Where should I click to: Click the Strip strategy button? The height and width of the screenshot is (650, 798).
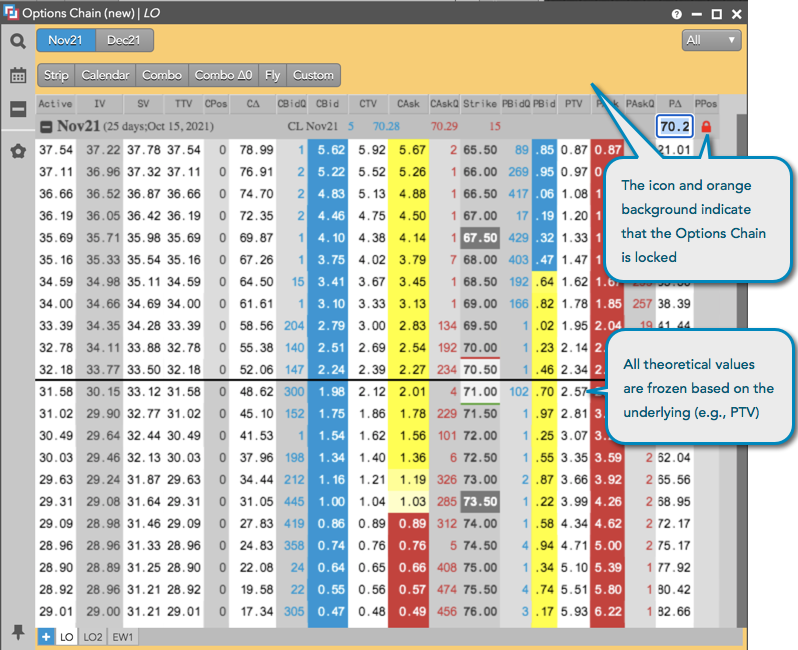(x=56, y=75)
